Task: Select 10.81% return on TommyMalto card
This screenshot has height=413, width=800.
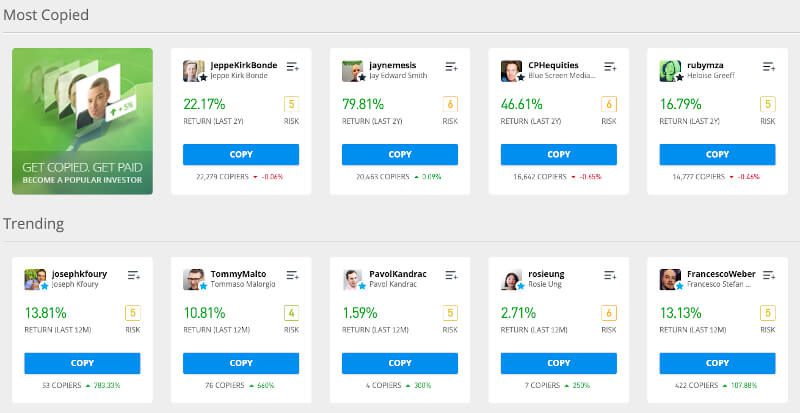Action: point(204,313)
